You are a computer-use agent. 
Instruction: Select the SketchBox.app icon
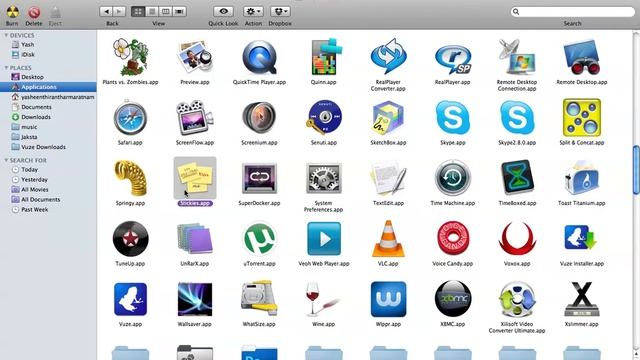(x=388, y=118)
